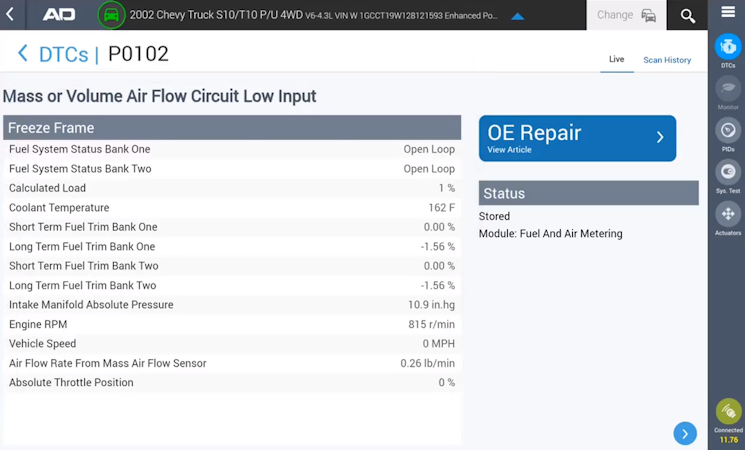Go back using top-left arrow

(10, 15)
